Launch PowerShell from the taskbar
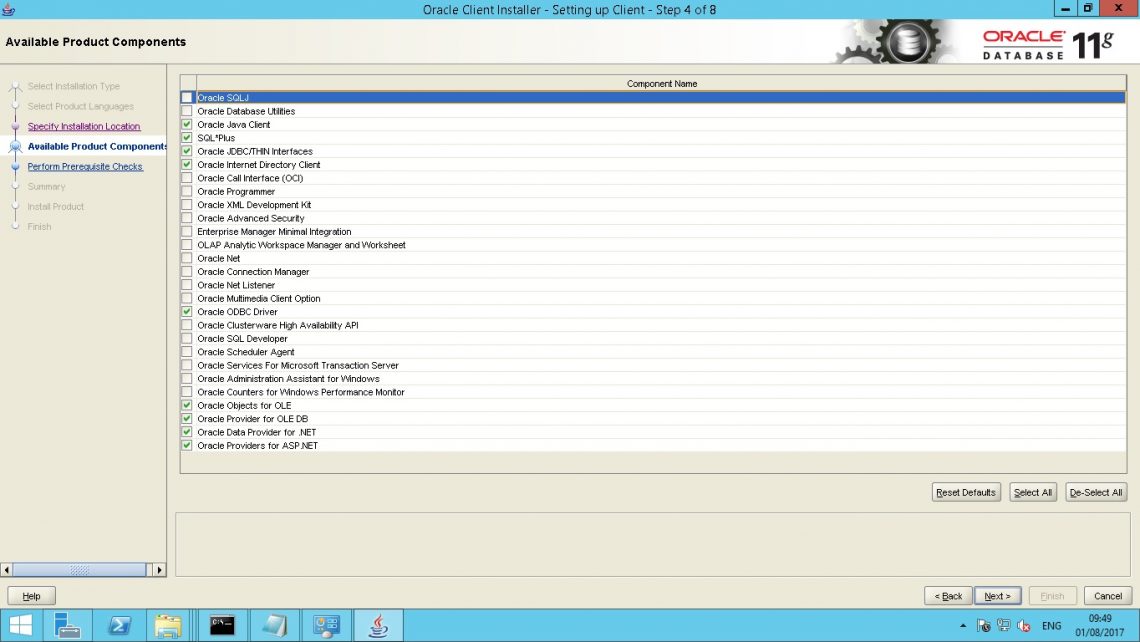 point(119,625)
